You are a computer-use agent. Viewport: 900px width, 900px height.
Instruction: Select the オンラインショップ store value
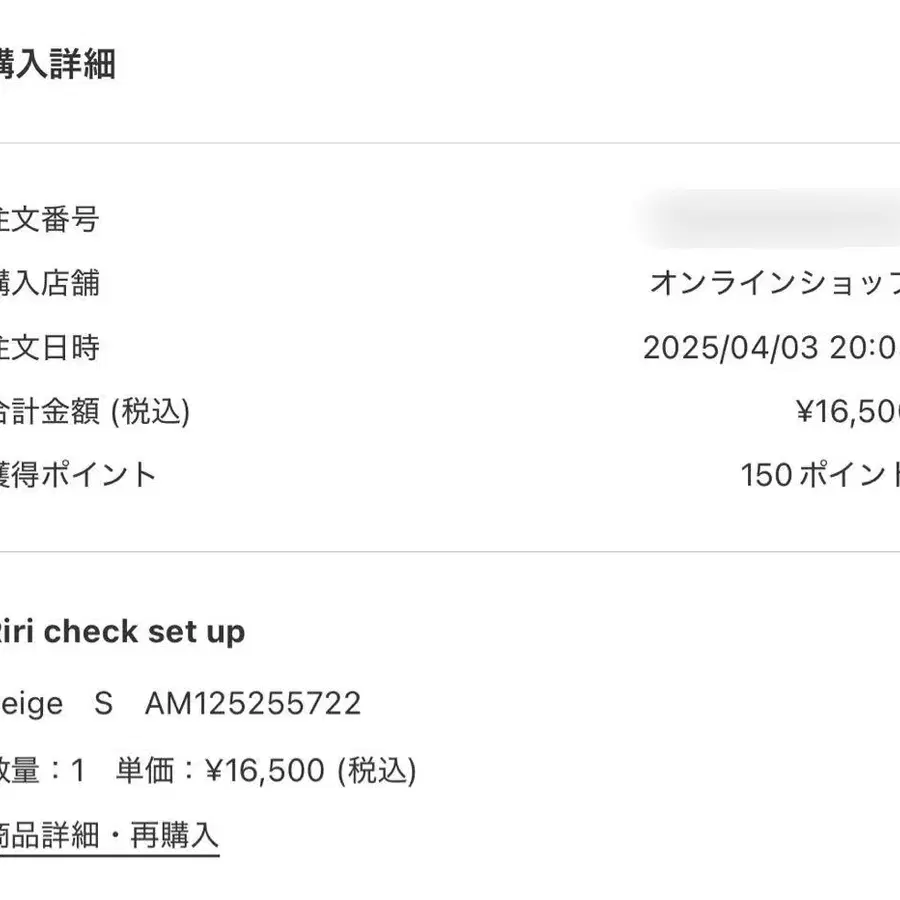tap(775, 283)
